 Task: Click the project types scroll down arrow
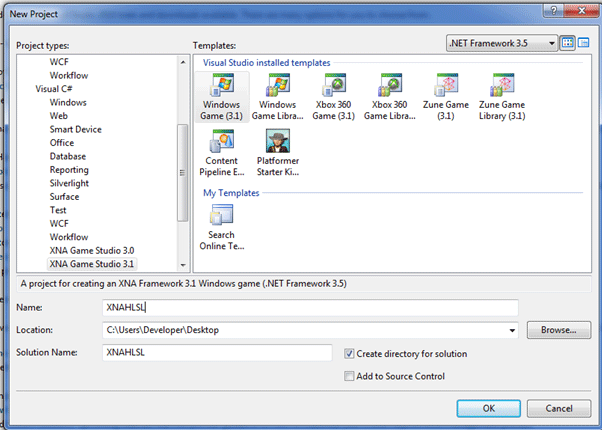[x=183, y=265]
